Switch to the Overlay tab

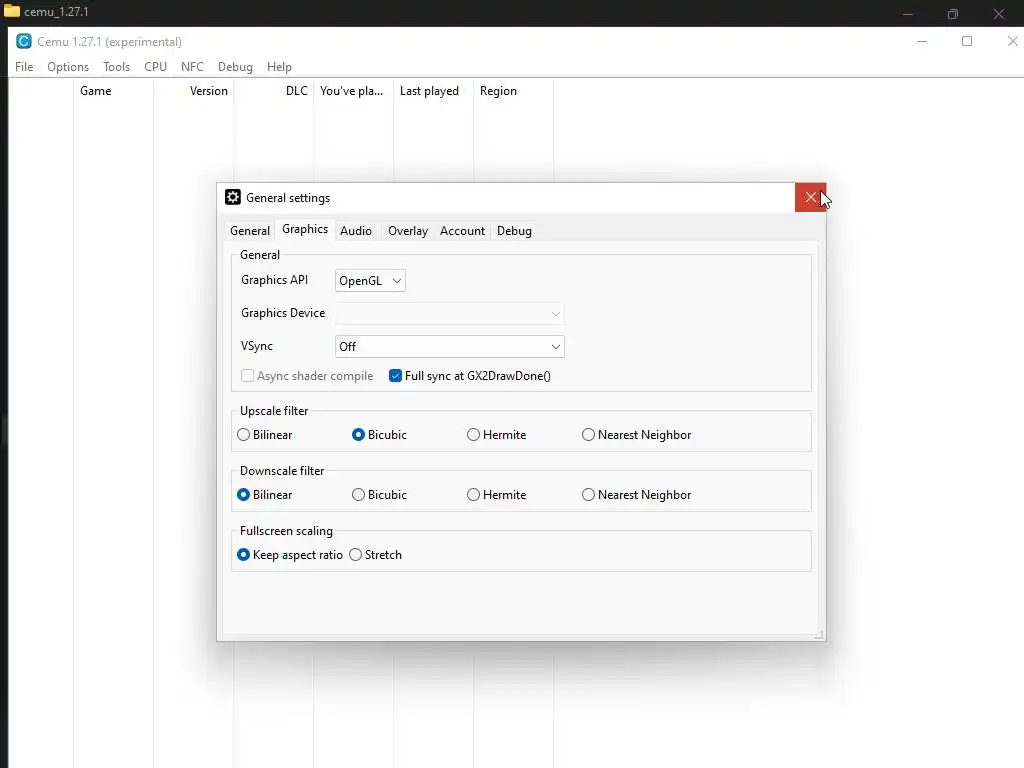408,231
